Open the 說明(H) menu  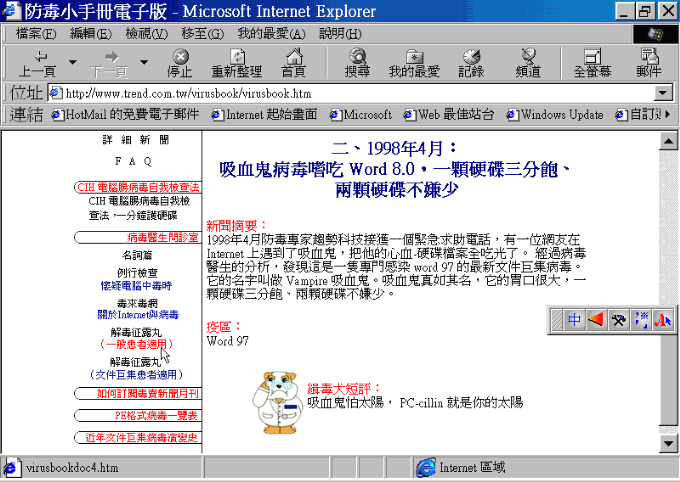pos(340,34)
